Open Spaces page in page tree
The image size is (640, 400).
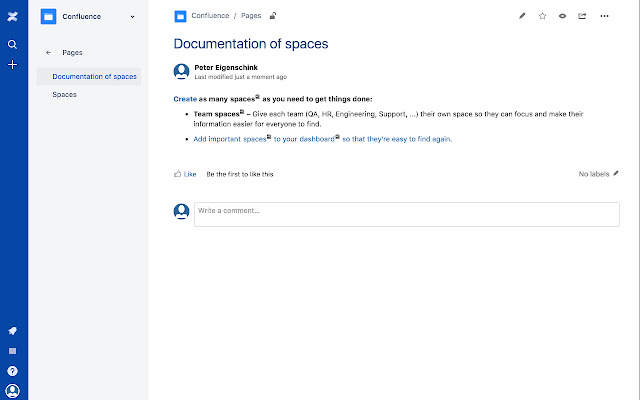click(64, 94)
